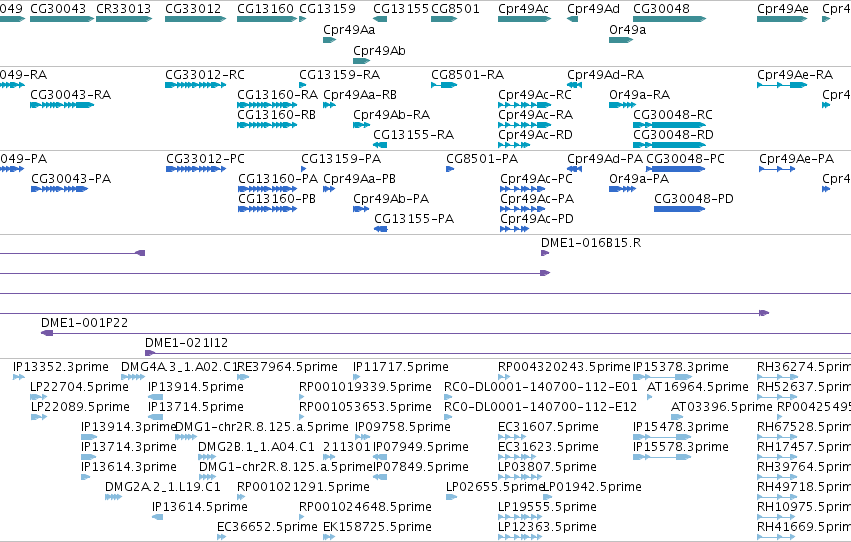
Task: Select the CG30048-RC transcript
Action: [x=669, y=125]
